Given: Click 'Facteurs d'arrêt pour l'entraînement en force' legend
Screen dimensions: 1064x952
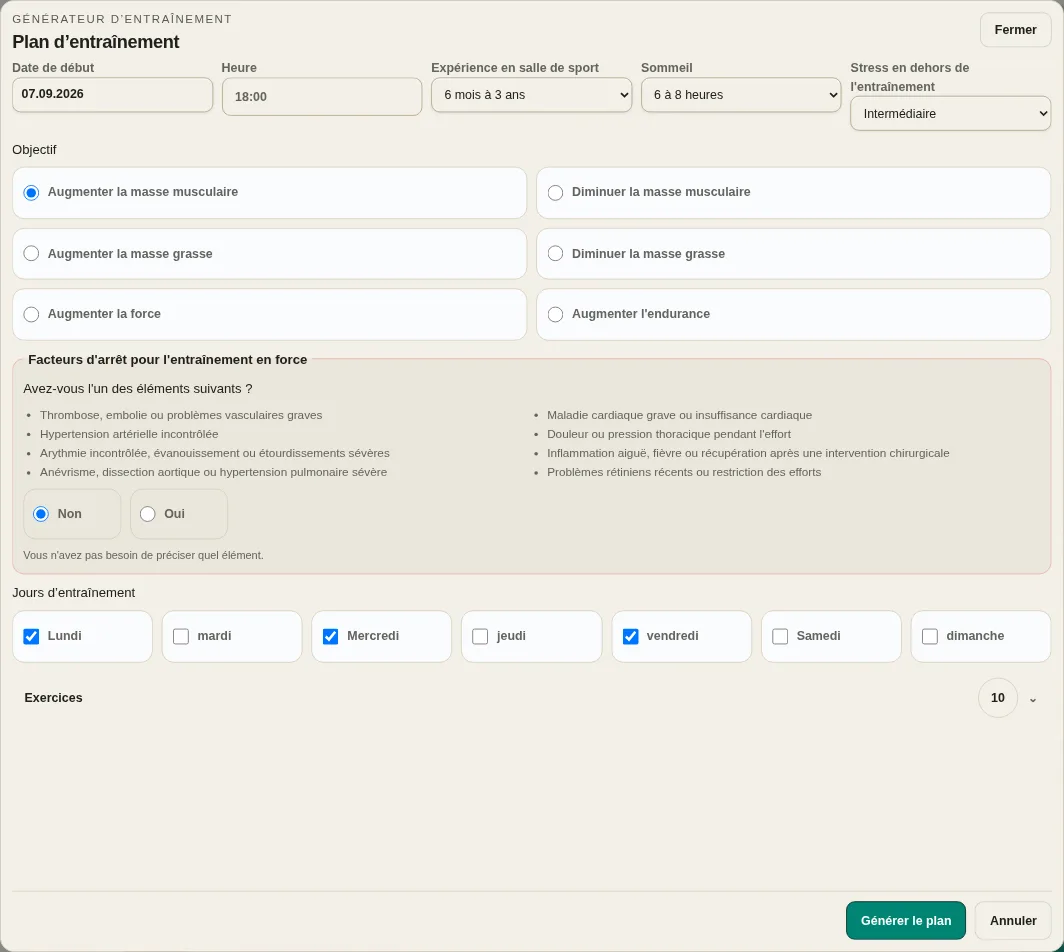Looking at the screenshot, I should tap(168, 360).
